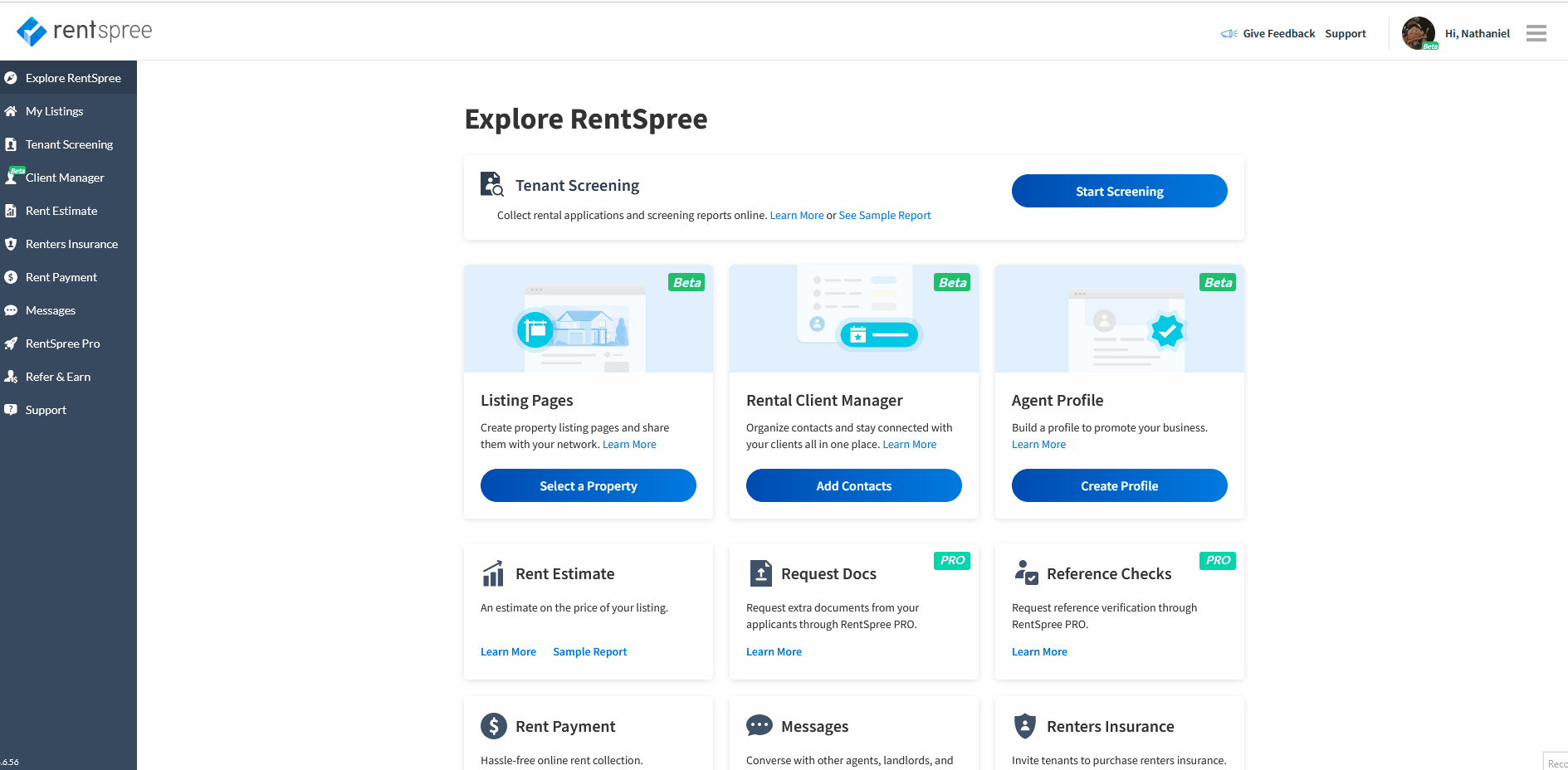Click the RentSpree logo

[x=85, y=32]
